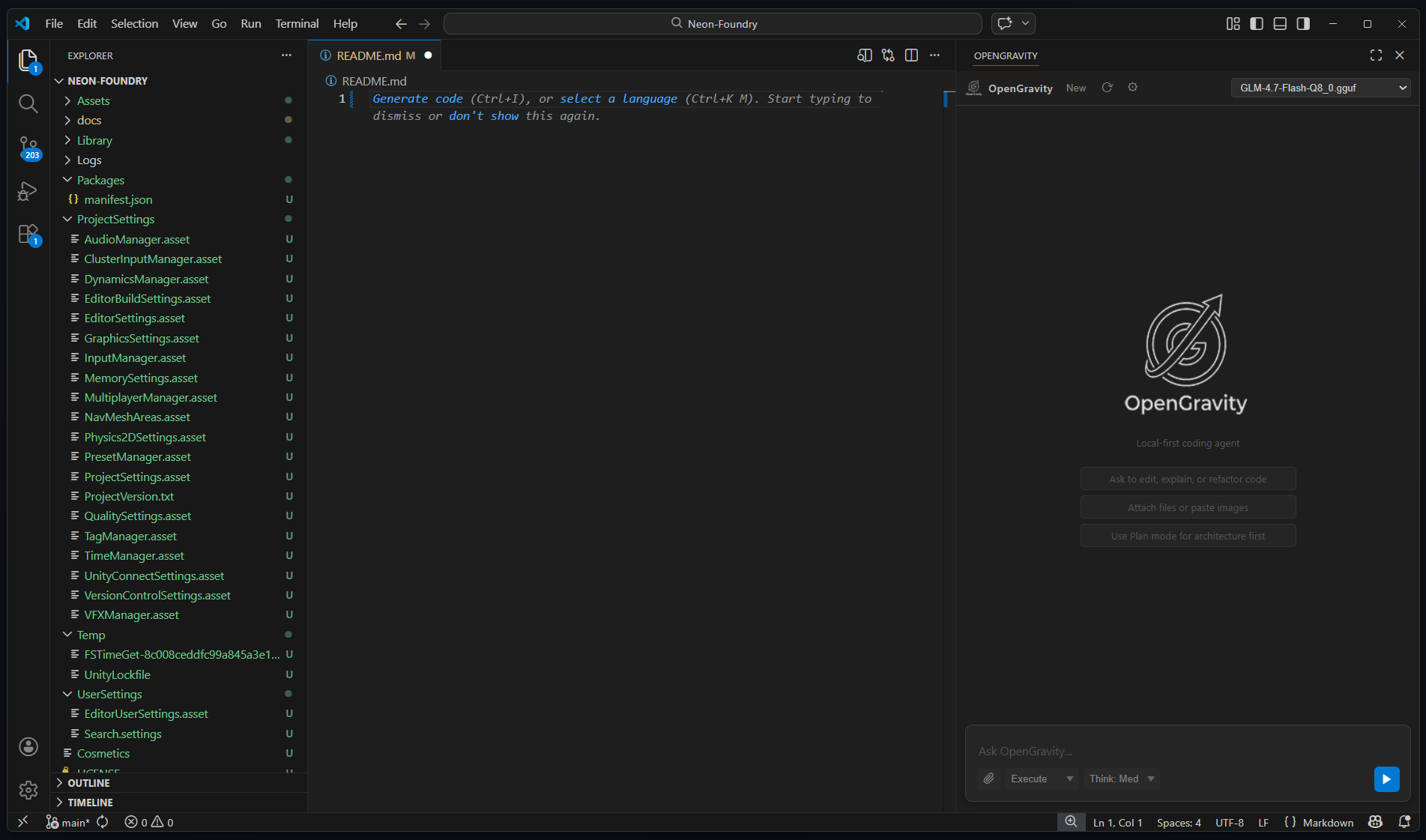Open the Extensions view
1426x840 pixels.
[x=28, y=234]
